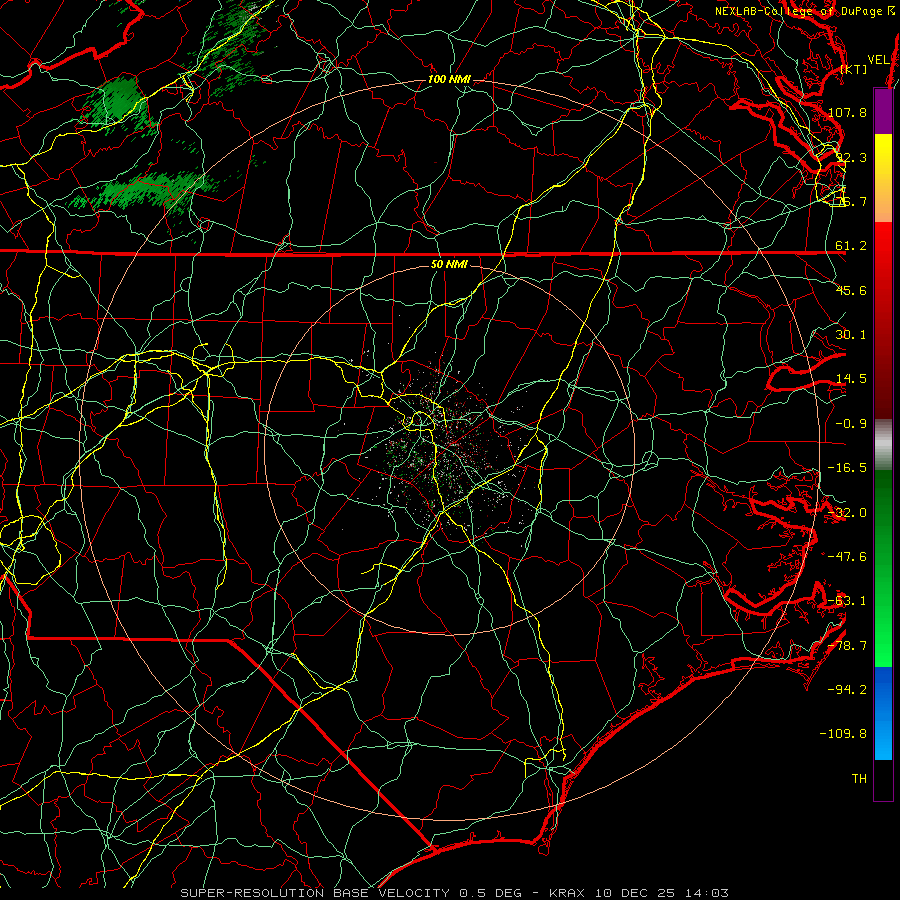
Task: Click the -47.6 velocity scale value
Action: 847,557
